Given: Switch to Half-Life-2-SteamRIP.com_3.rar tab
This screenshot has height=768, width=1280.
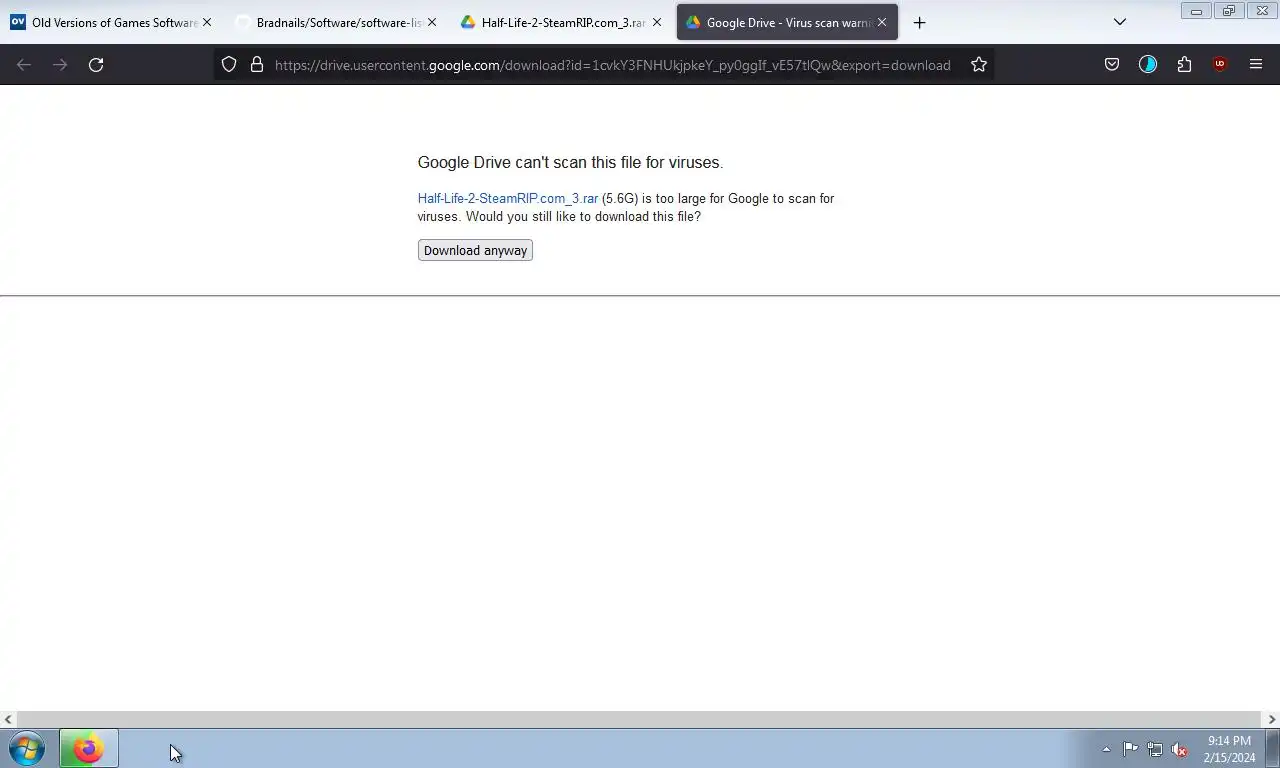Looking at the screenshot, I should [560, 22].
